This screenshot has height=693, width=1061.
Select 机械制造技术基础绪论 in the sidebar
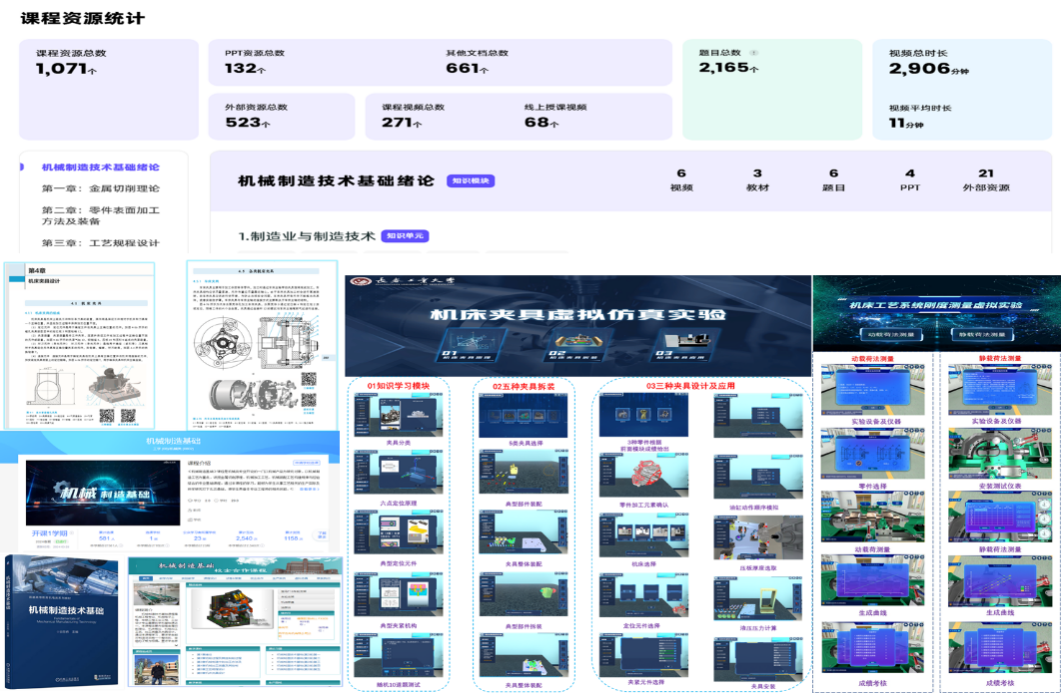point(100,167)
